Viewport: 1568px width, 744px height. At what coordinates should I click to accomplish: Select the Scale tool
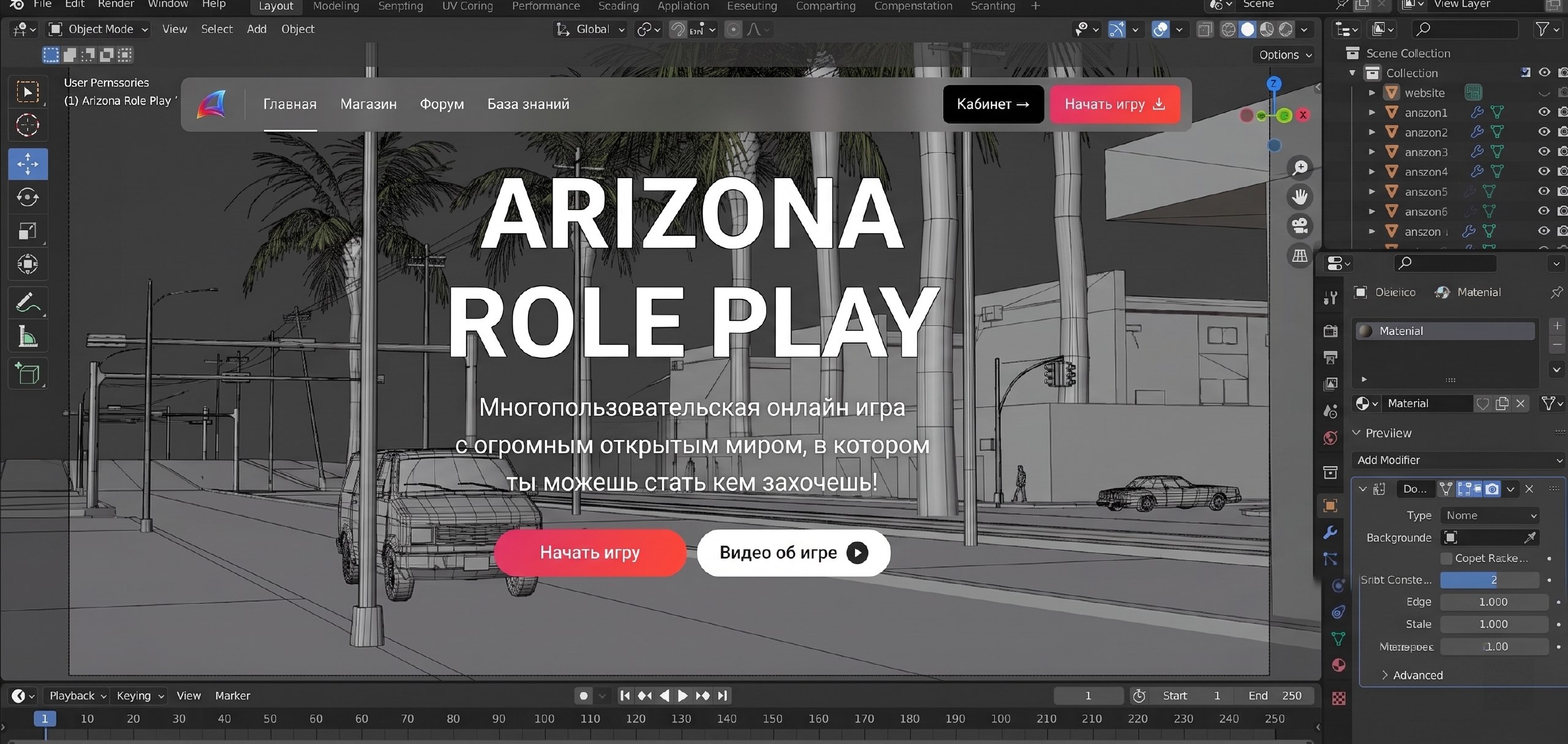[28, 231]
